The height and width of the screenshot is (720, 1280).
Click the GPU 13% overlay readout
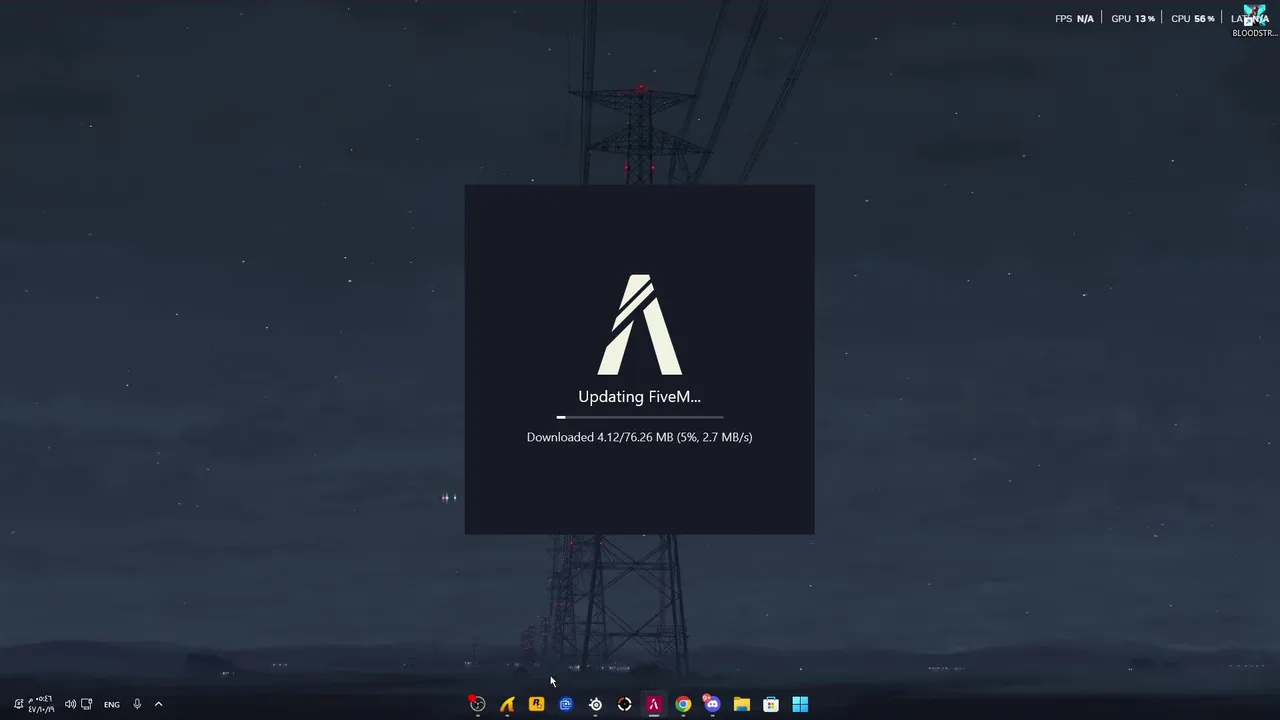(x=1133, y=18)
